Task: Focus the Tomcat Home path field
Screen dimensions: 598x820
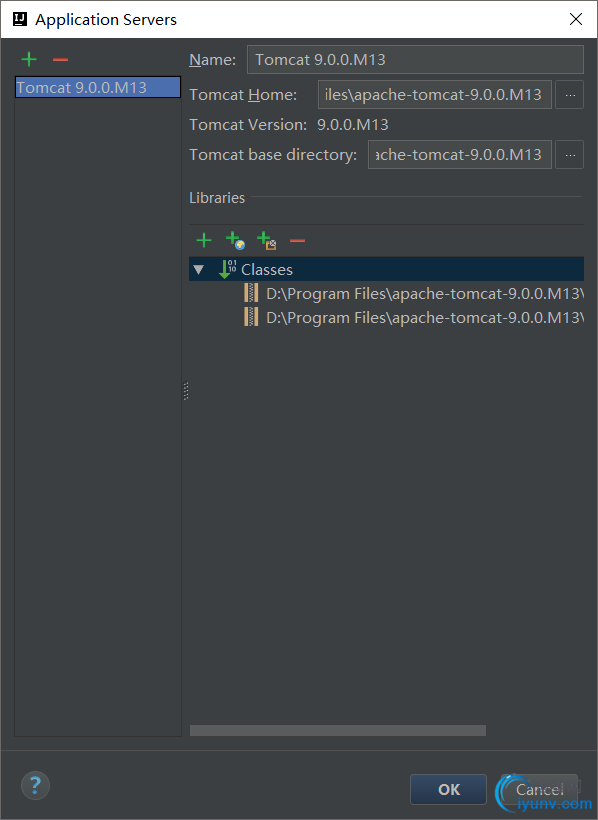Action: 435,95
